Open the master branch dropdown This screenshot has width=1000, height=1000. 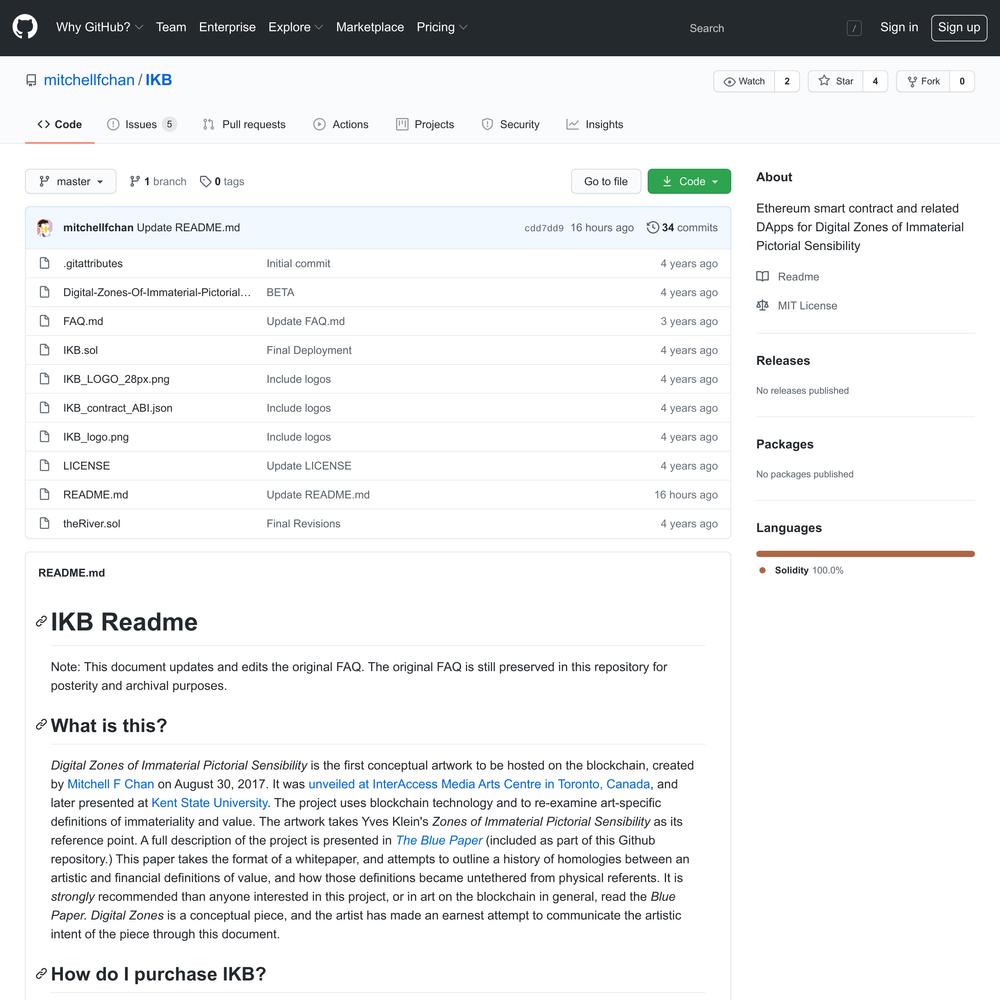click(71, 182)
